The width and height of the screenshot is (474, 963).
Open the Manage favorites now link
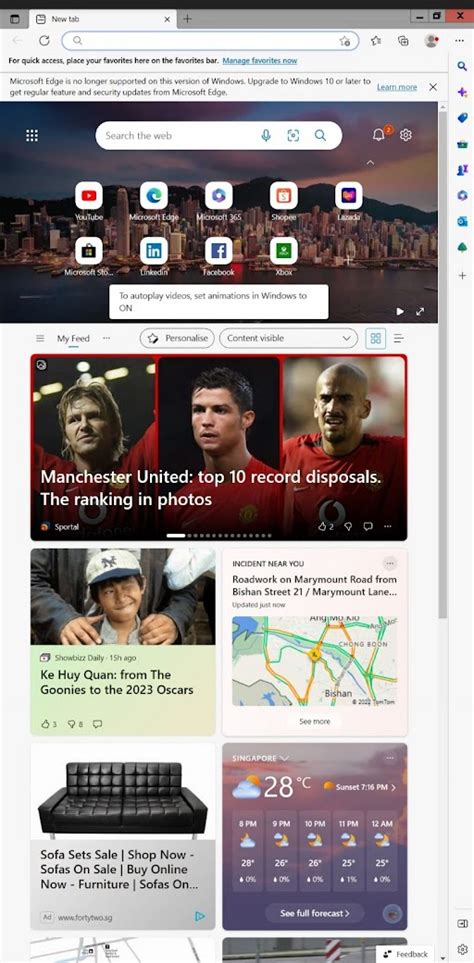260,61
